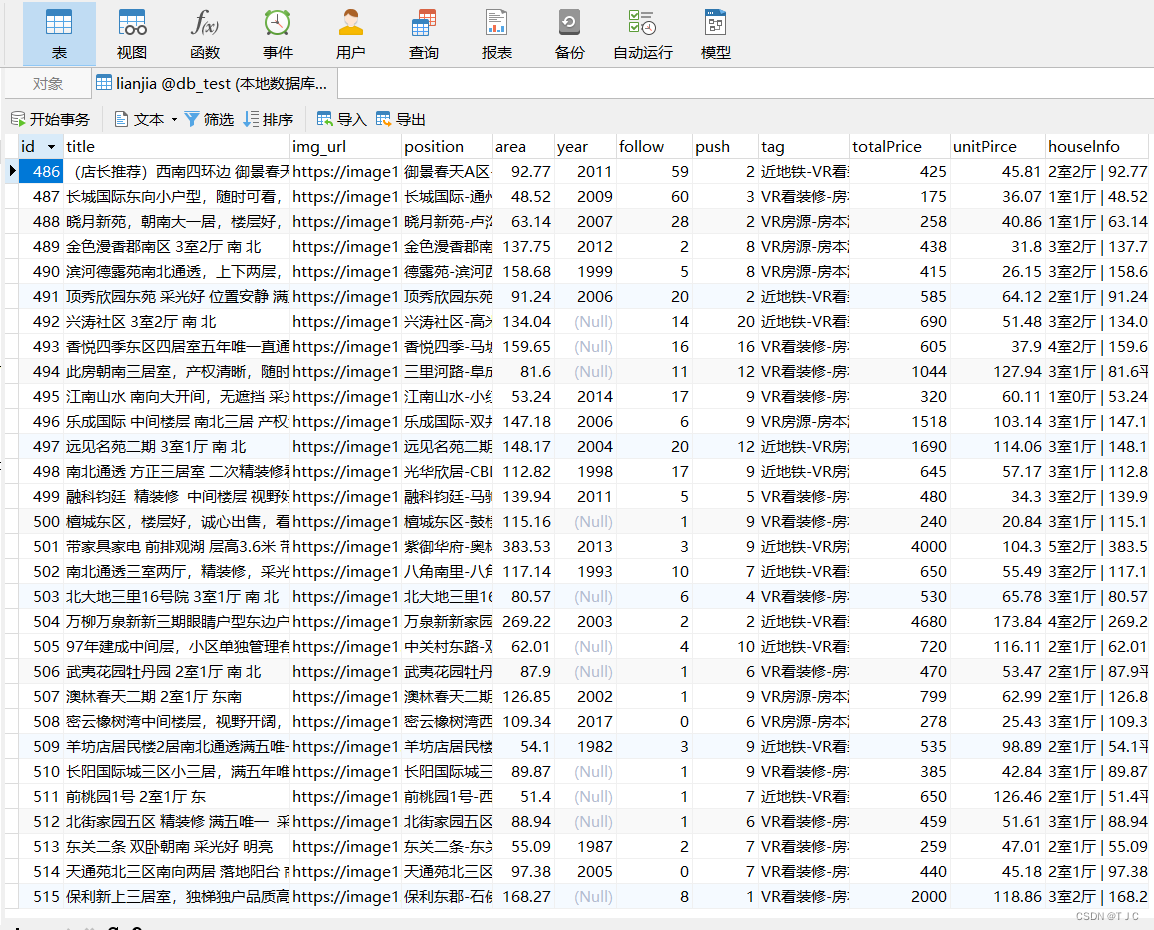Select year cell 1982

point(585,747)
